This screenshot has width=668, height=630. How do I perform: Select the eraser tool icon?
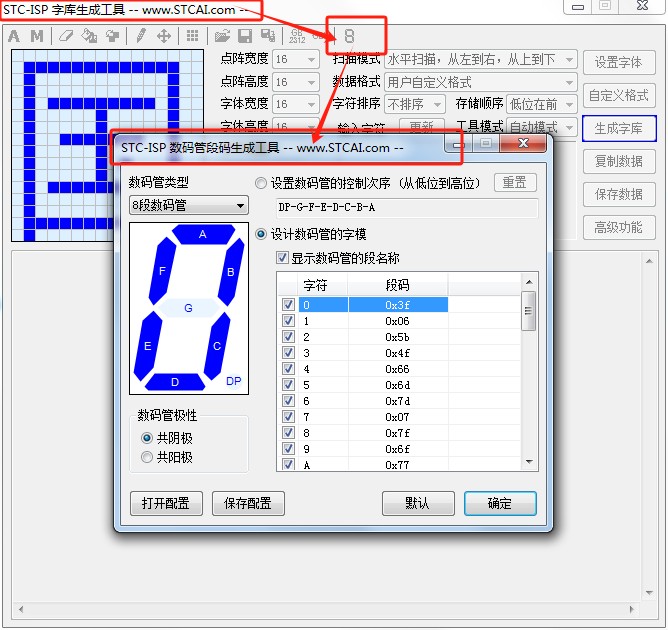(66, 36)
